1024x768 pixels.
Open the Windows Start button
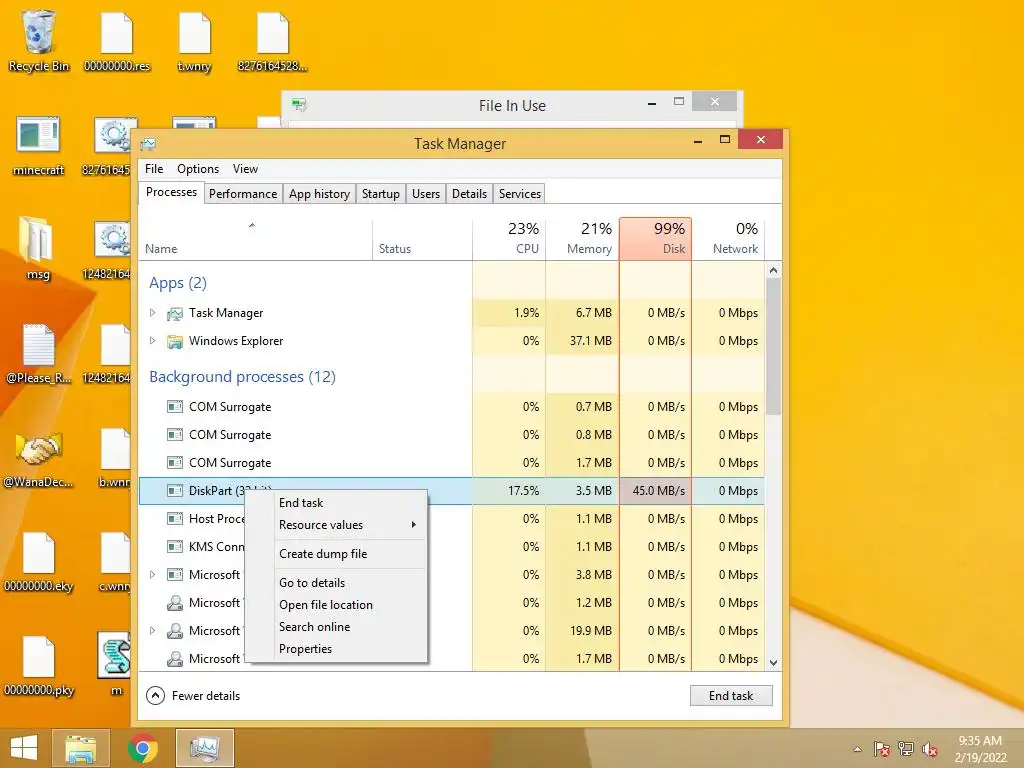tap(24, 748)
